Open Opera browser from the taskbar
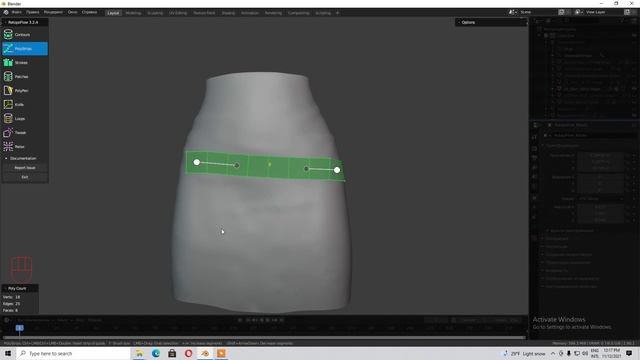Viewport: 640px width, 360px height. pos(189,353)
